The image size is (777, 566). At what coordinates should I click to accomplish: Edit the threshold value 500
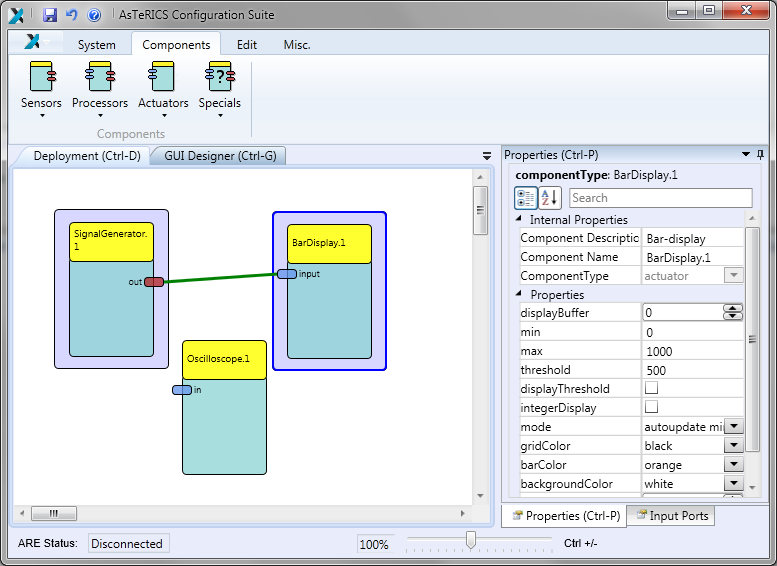click(x=693, y=370)
